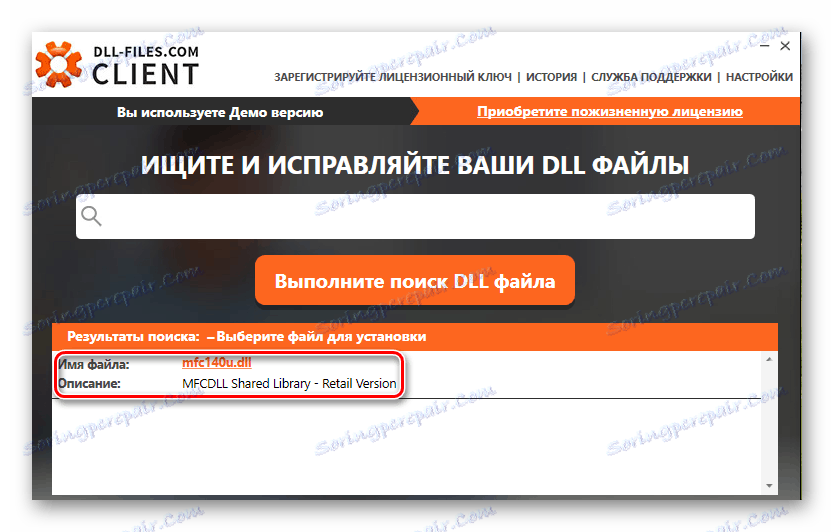Viewport: 834px width, 532px height.
Task: Open 'Зарегистрируйте лицензионный ключ' menu item
Action: pyautogui.click(x=393, y=77)
